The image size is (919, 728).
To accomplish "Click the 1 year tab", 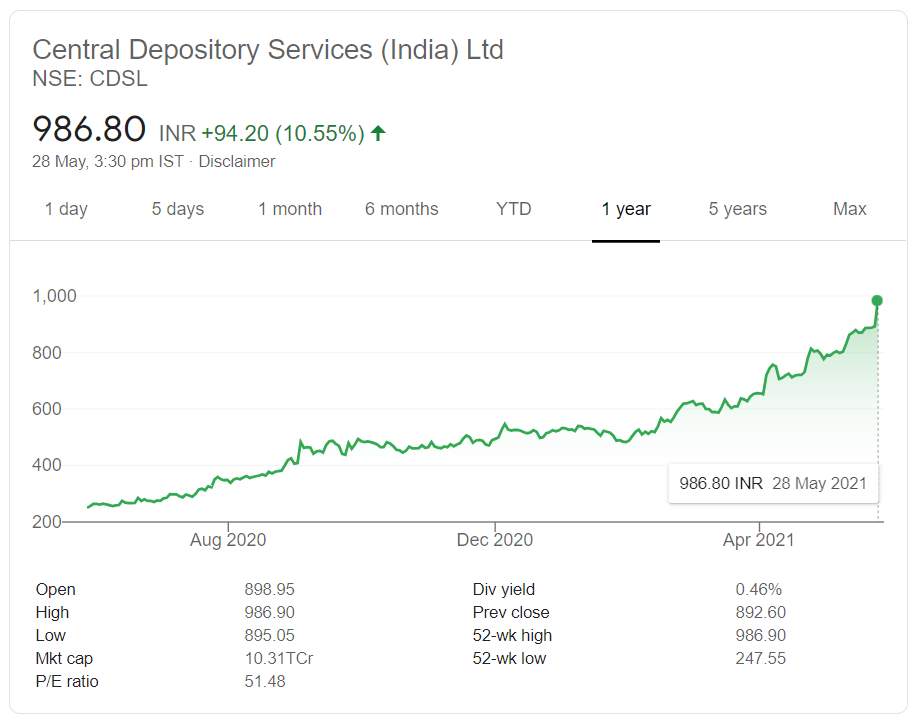I will 626,209.
